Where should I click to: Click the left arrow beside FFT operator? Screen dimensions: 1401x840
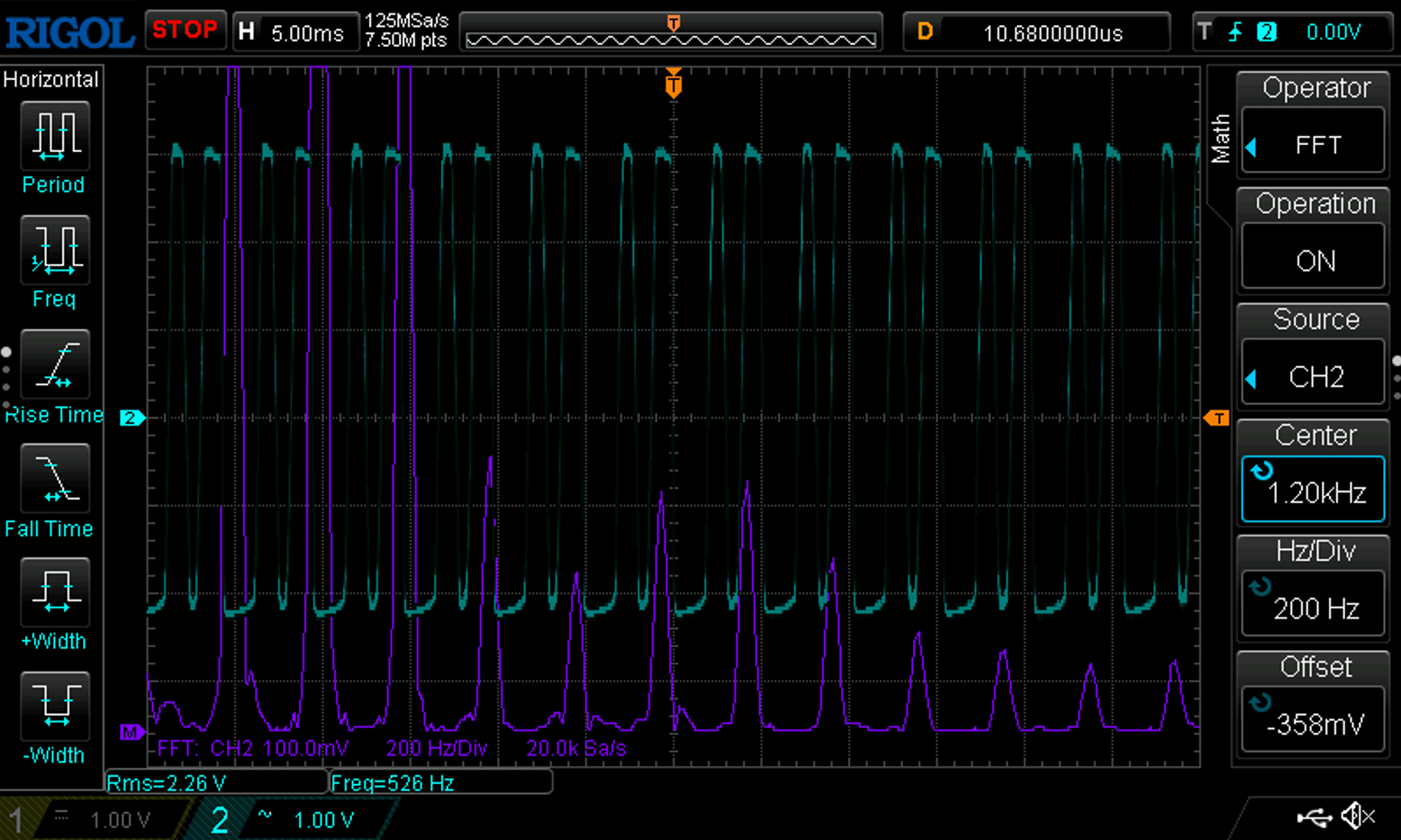point(1251,146)
